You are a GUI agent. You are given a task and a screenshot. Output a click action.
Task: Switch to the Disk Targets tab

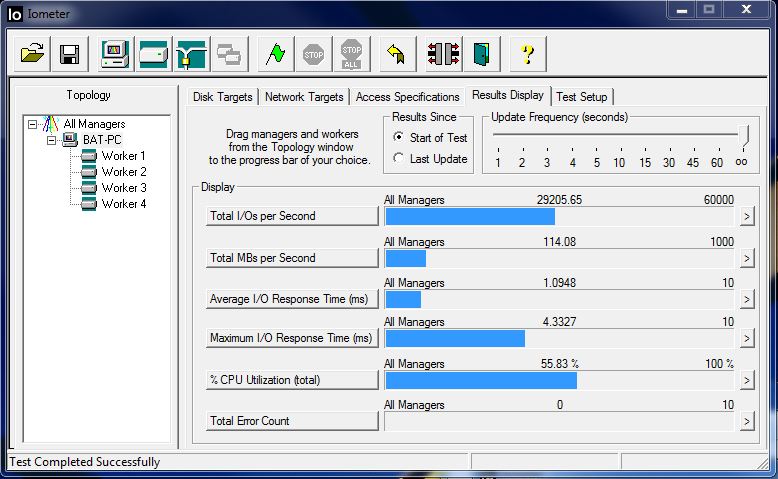(222, 97)
